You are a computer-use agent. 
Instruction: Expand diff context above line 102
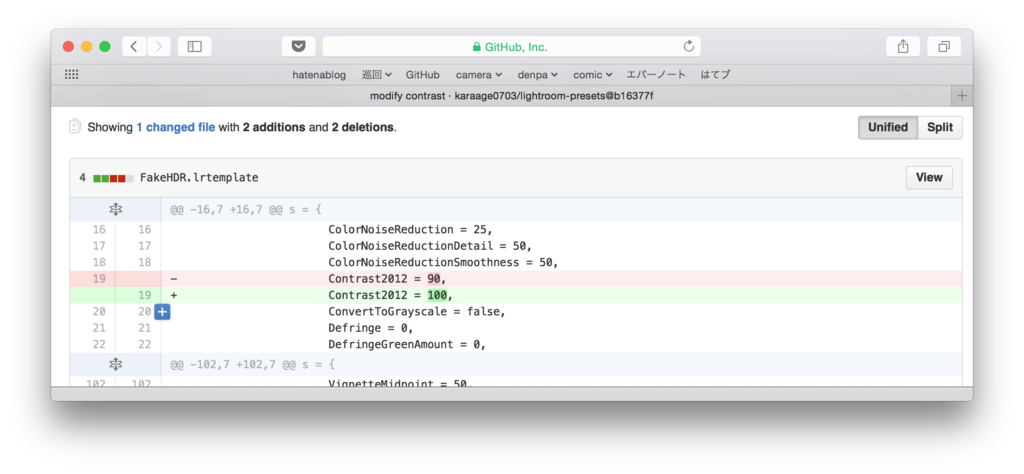point(116,364)
